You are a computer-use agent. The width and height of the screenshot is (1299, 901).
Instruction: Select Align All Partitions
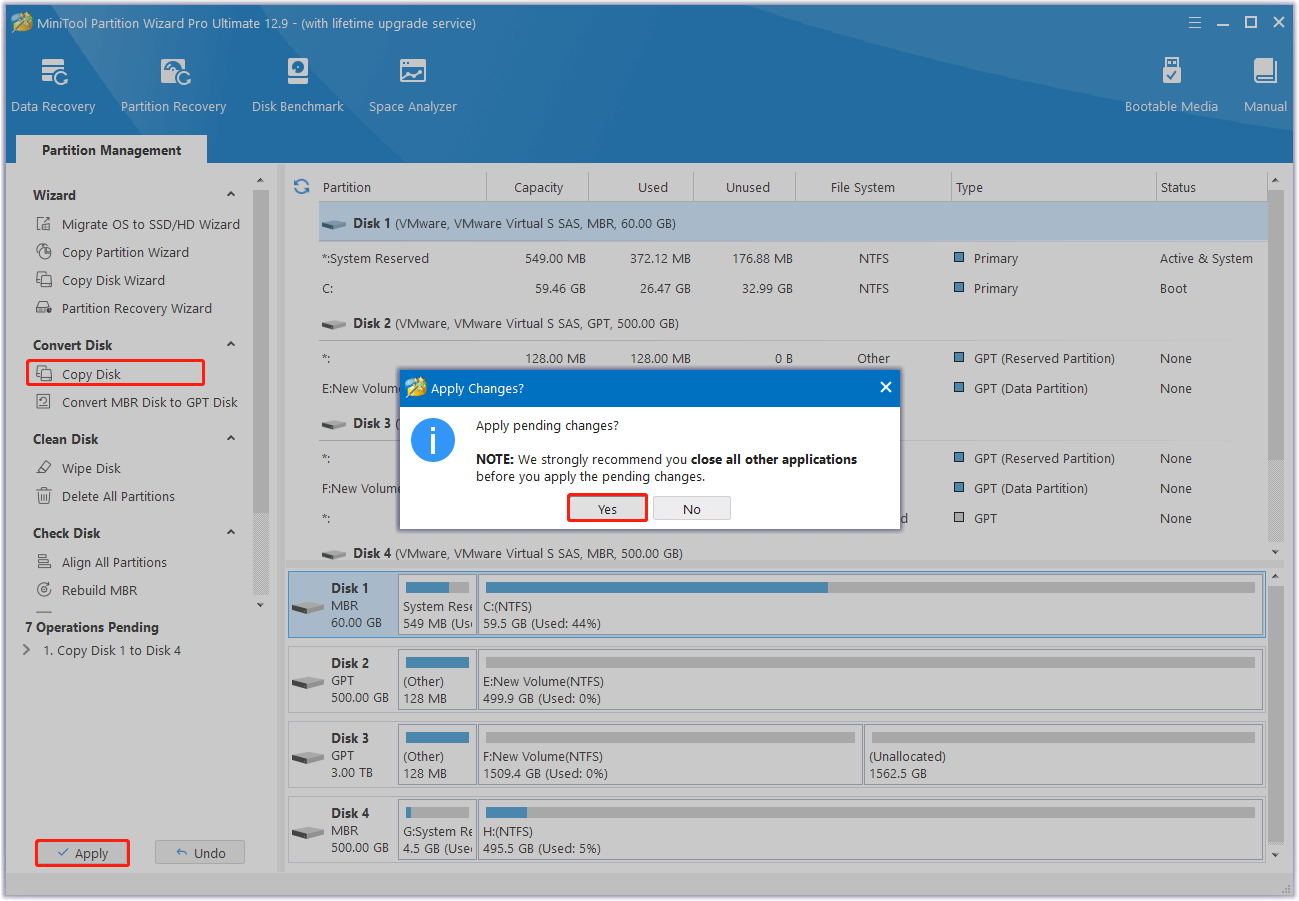point(101,562)
